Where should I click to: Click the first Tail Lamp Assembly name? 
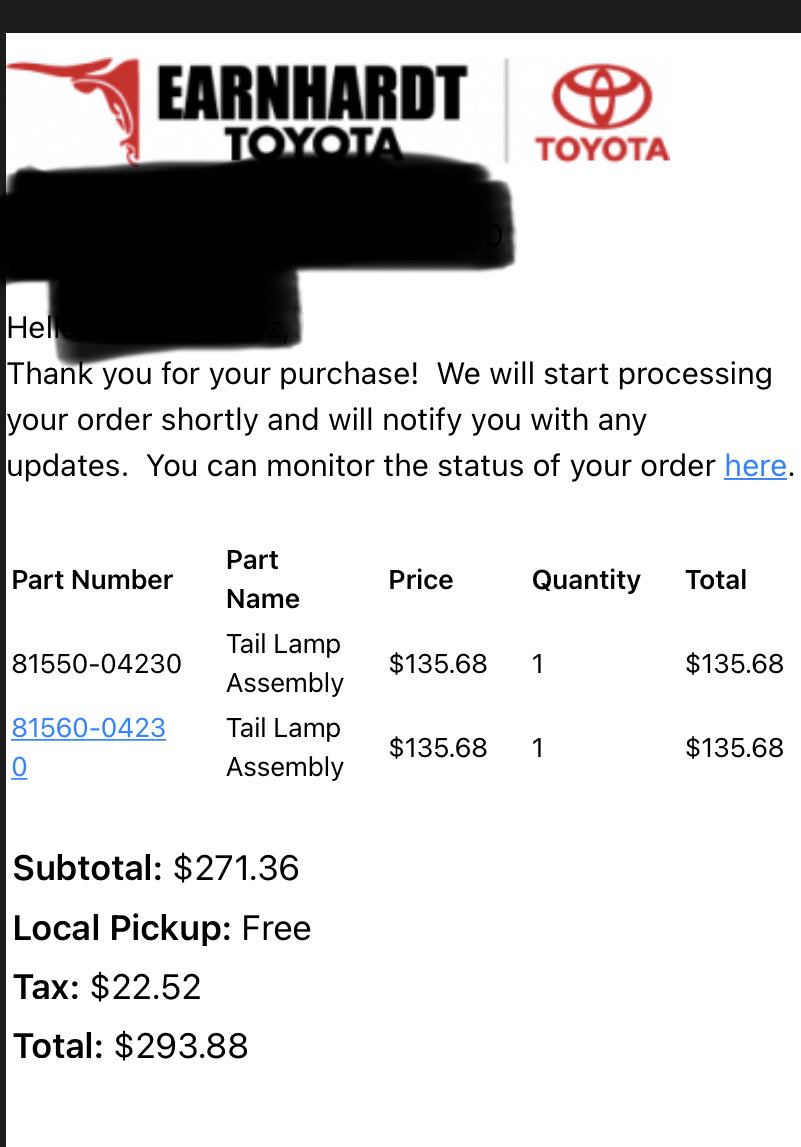coord(285,663)
